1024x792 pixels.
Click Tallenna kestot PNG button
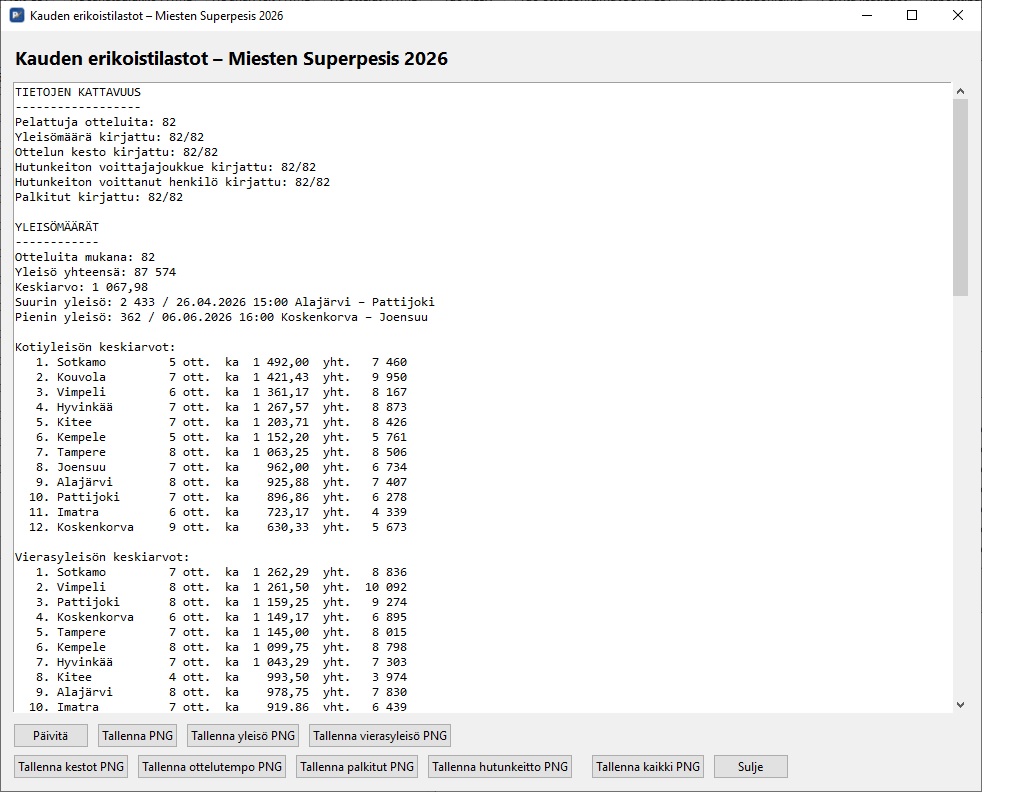tap(71, 767)
